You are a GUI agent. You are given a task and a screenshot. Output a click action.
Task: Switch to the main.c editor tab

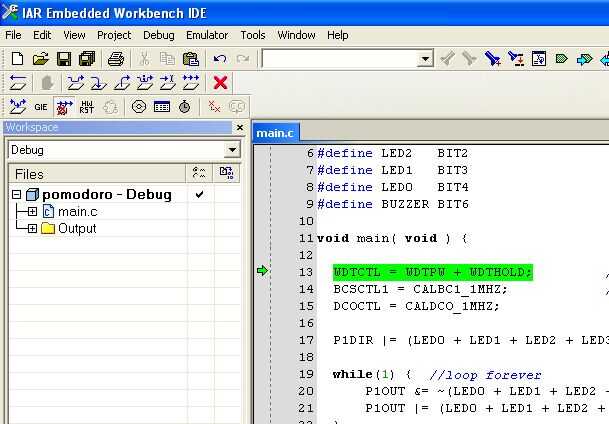pos(275,133)
